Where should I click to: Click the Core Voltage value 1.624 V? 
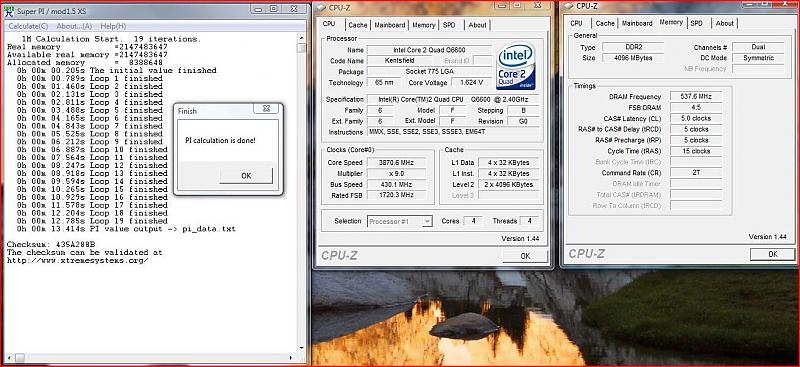click(471, 83)
